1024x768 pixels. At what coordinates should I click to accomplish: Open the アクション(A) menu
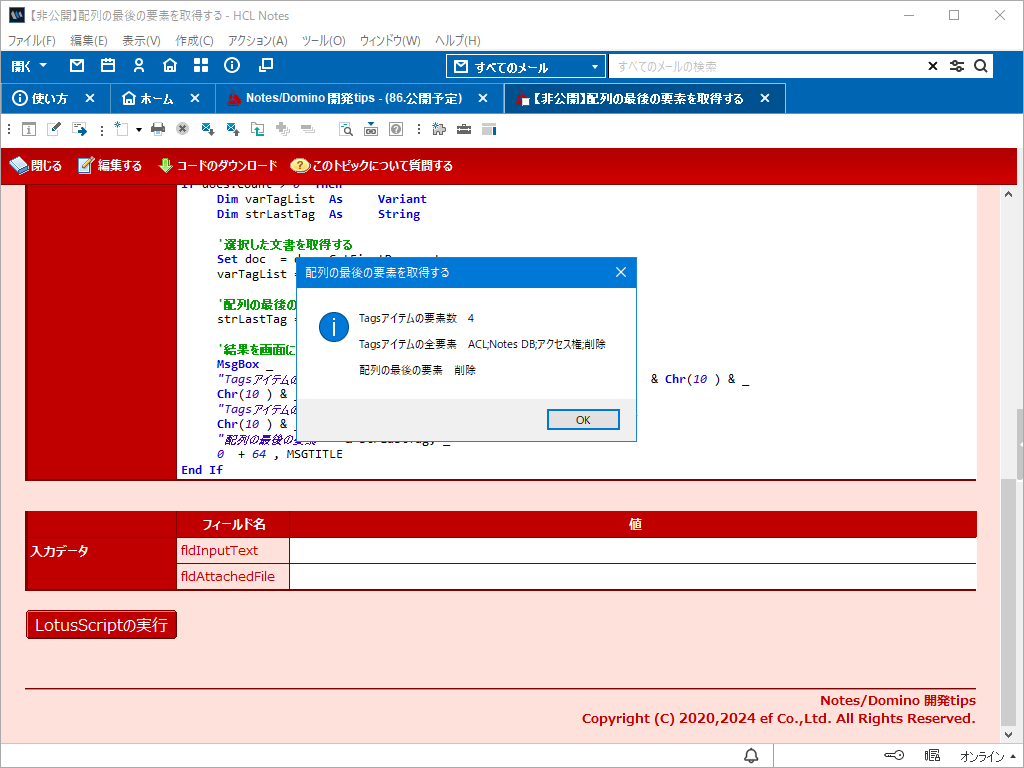pos(257,41)
